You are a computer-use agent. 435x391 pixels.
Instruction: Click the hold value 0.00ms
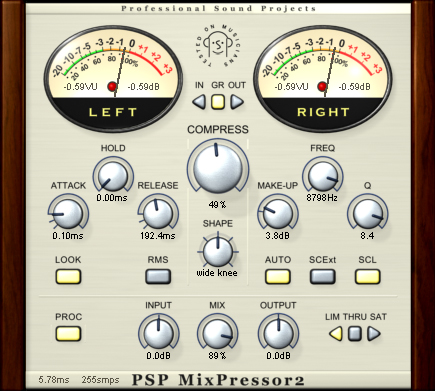[112, 198]
